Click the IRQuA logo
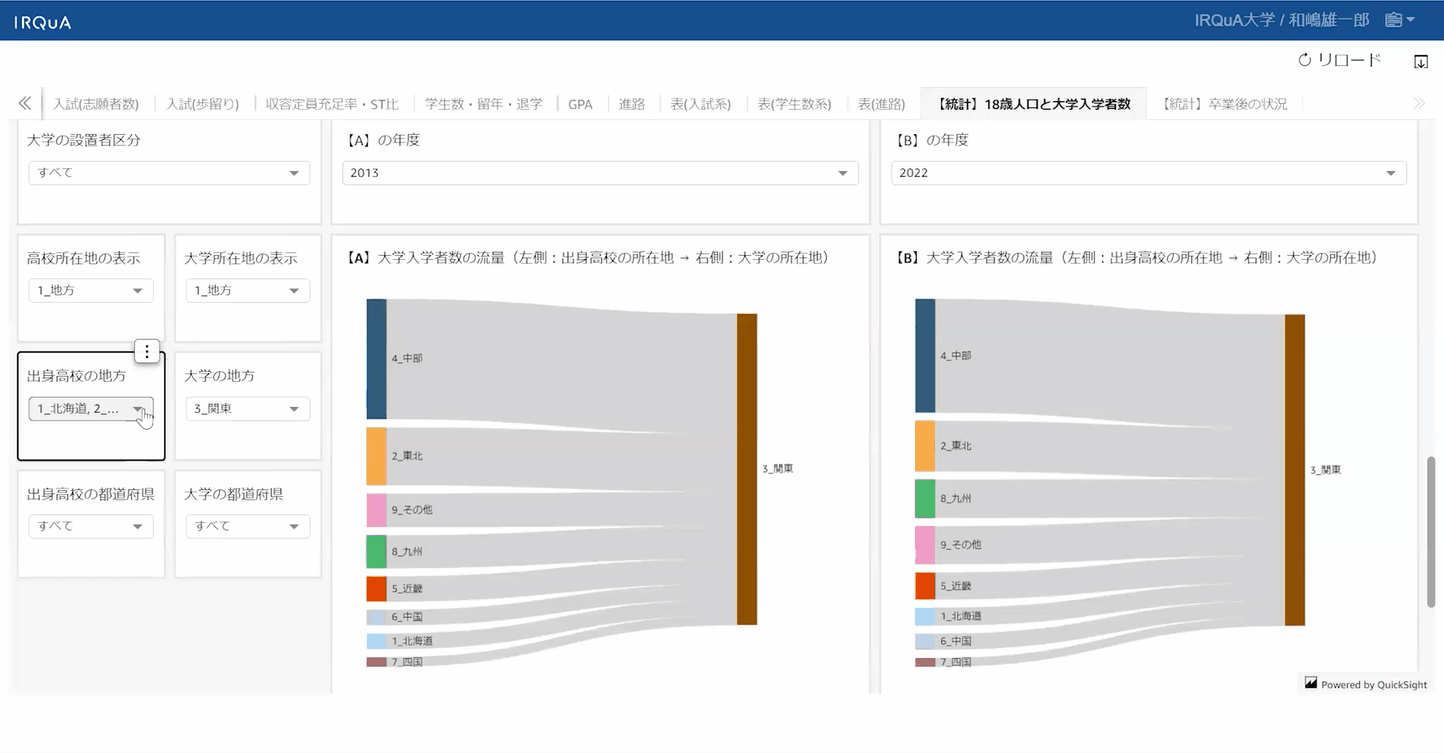This screenshot has width=1444, height=753. (42, 22)
